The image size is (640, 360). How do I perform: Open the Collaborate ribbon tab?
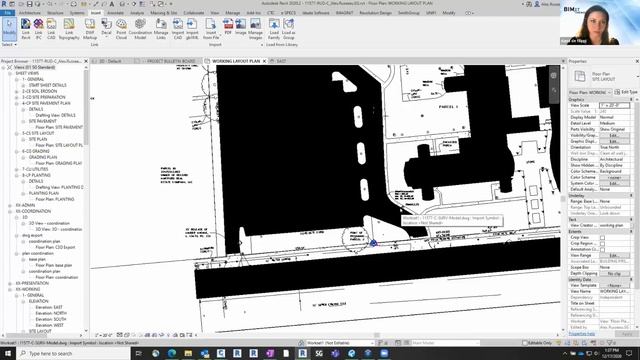[194, 13]
